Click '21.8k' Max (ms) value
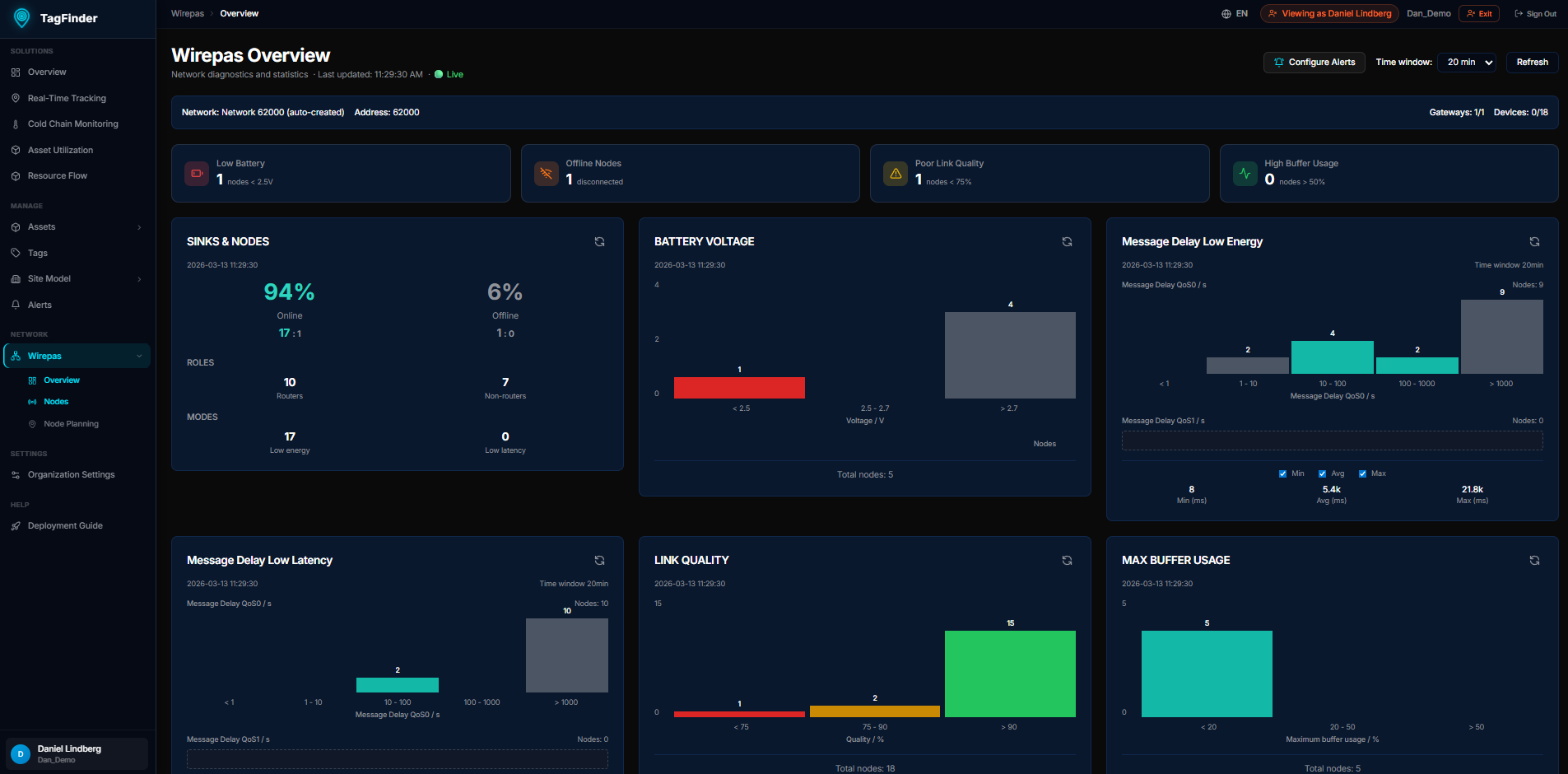This screenshot has width=1568, height=774. click(1472, 490)
